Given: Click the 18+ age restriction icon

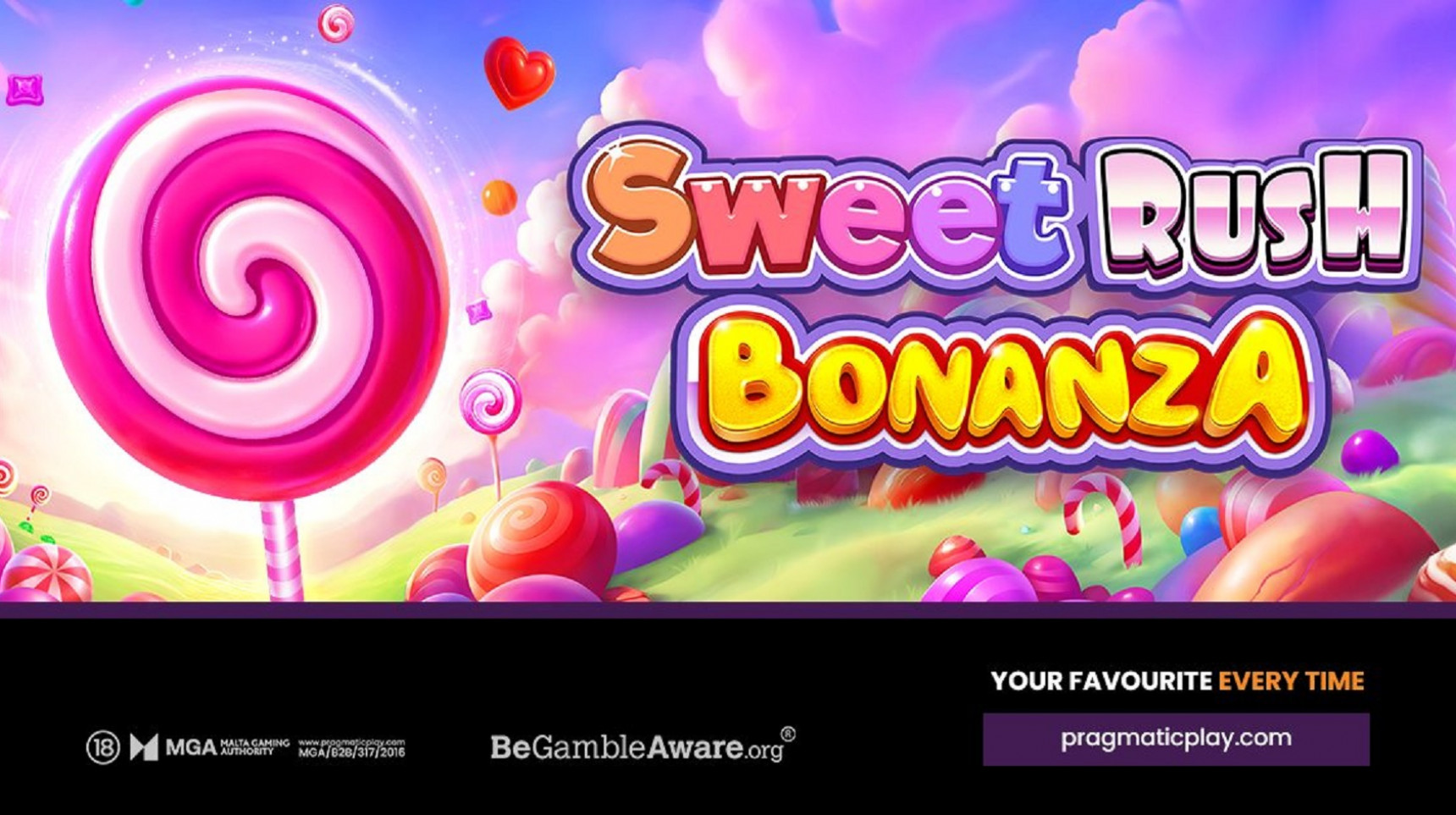Looking at the screenshot, I should (103, 747).
